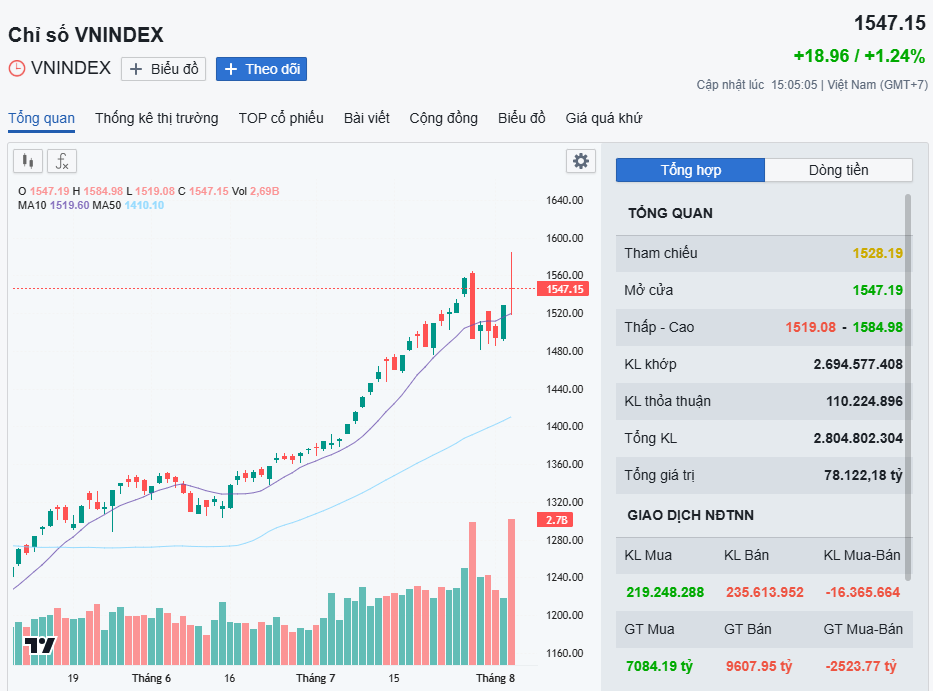Image resolution: width=933 pixels, height=691 pixels.
Task: Click the 1160.00 price axis label
Action: [x=565, y=653]
